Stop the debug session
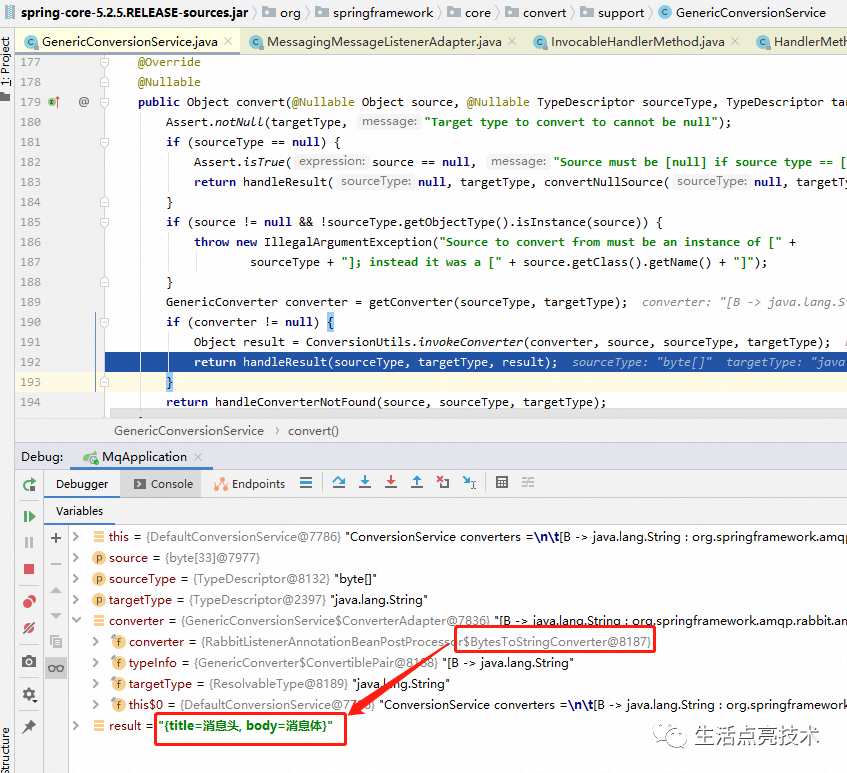 click(29, 569)
